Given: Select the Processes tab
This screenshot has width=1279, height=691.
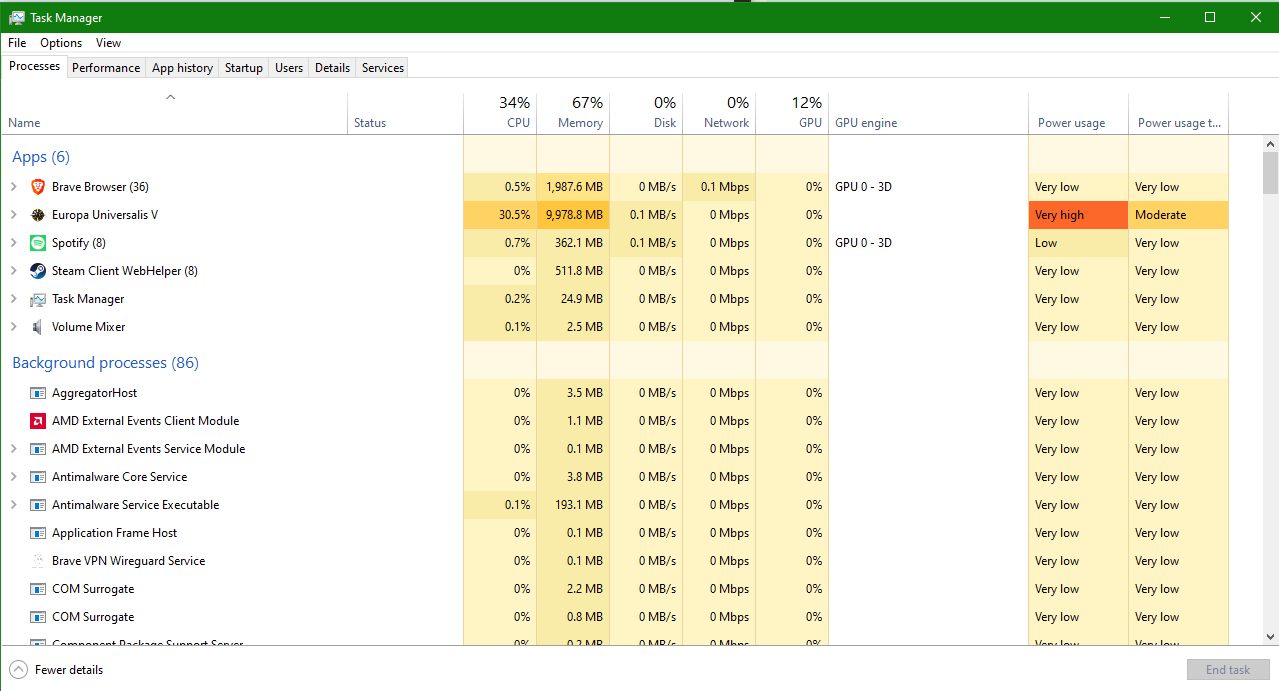Looking at the screenshot, I should pos(35,66).
